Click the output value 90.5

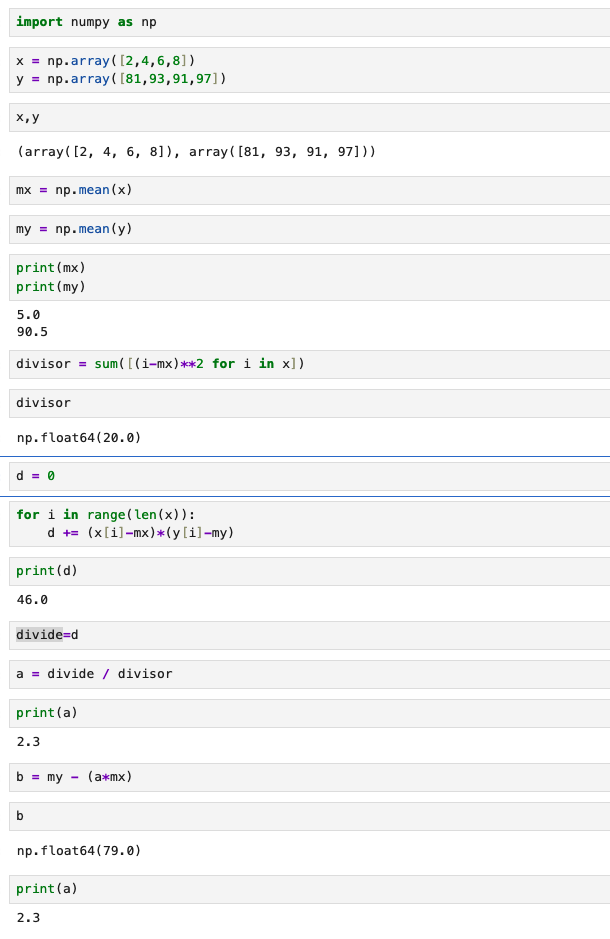point(32,332)
